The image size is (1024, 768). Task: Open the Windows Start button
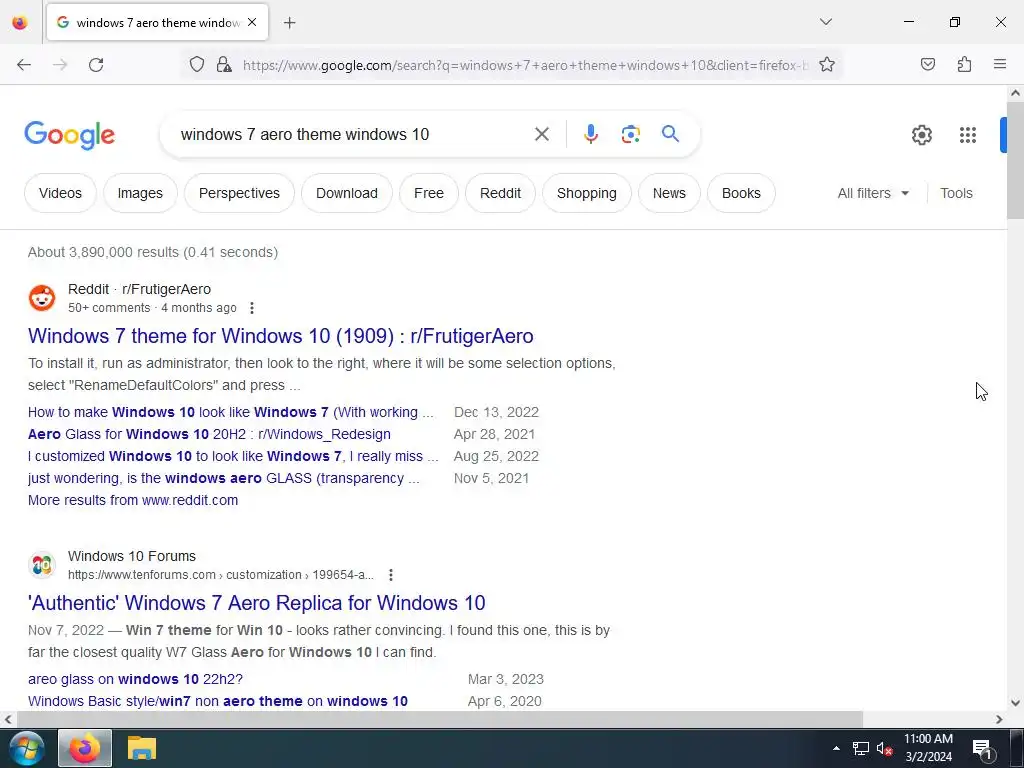click(25, 749)
